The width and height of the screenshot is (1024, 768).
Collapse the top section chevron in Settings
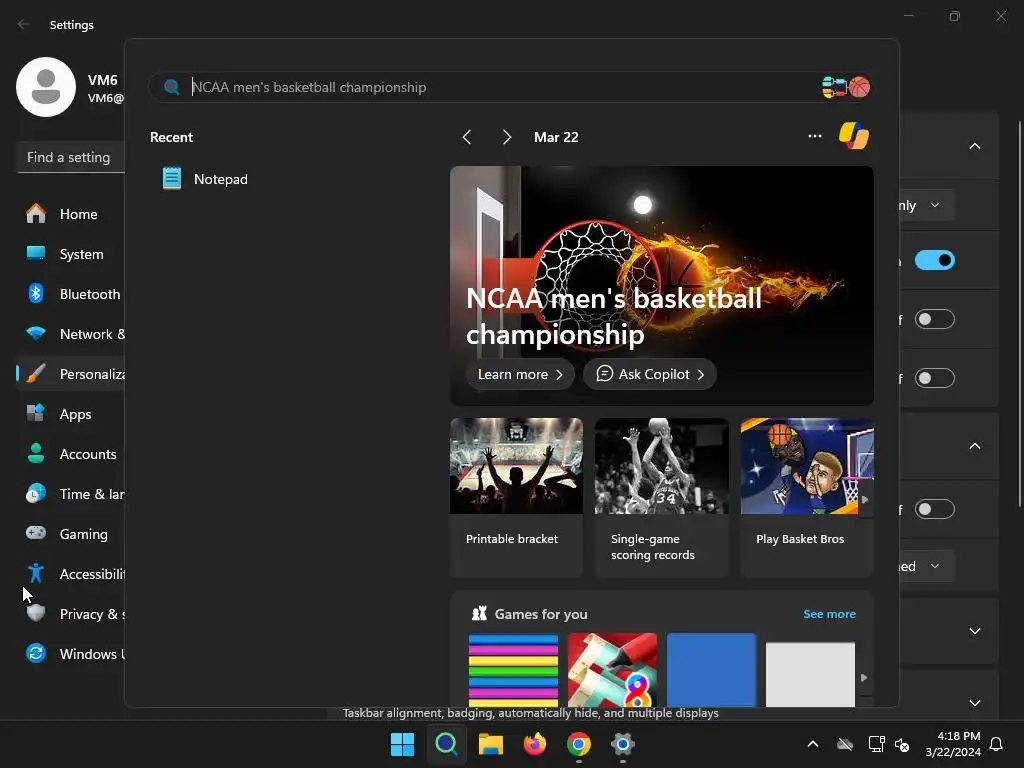974,146
